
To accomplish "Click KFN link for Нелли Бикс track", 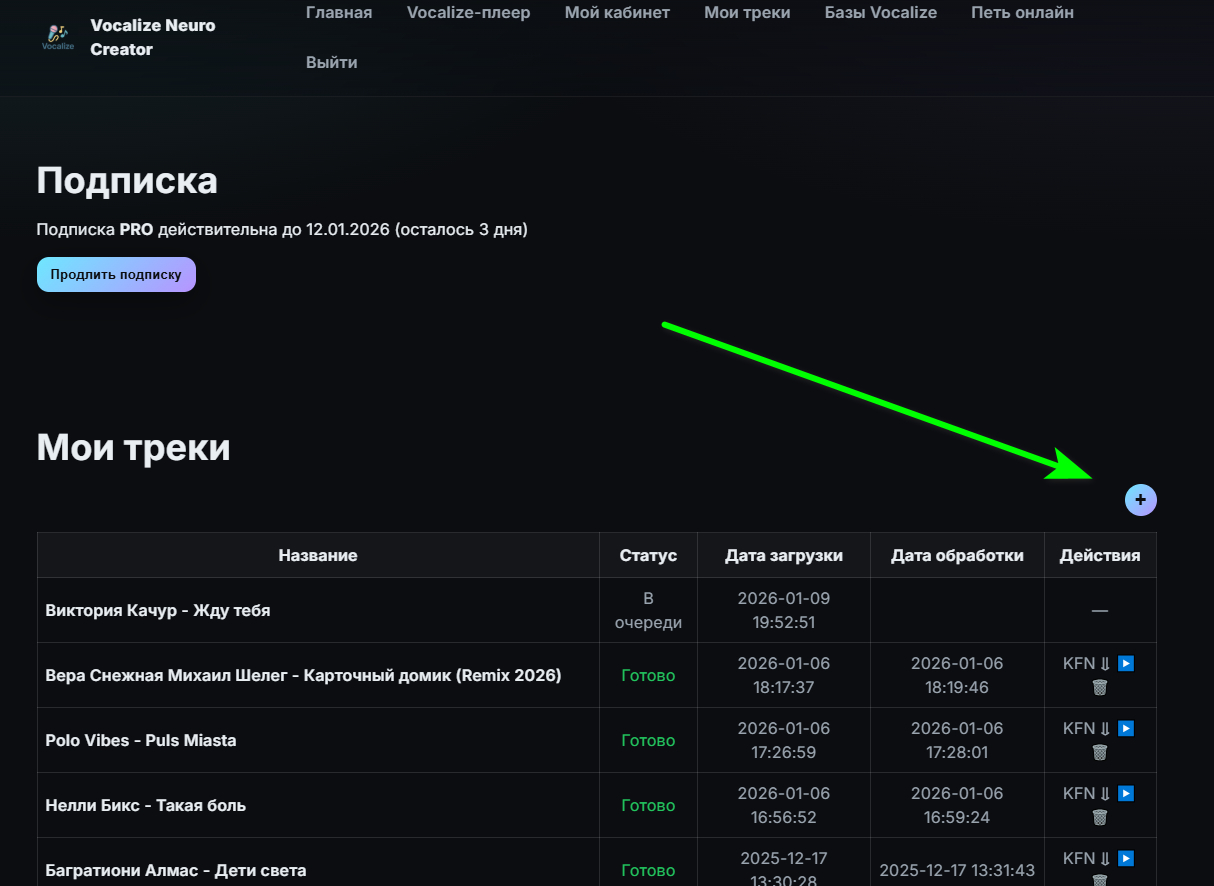I will pos(1078,794).
